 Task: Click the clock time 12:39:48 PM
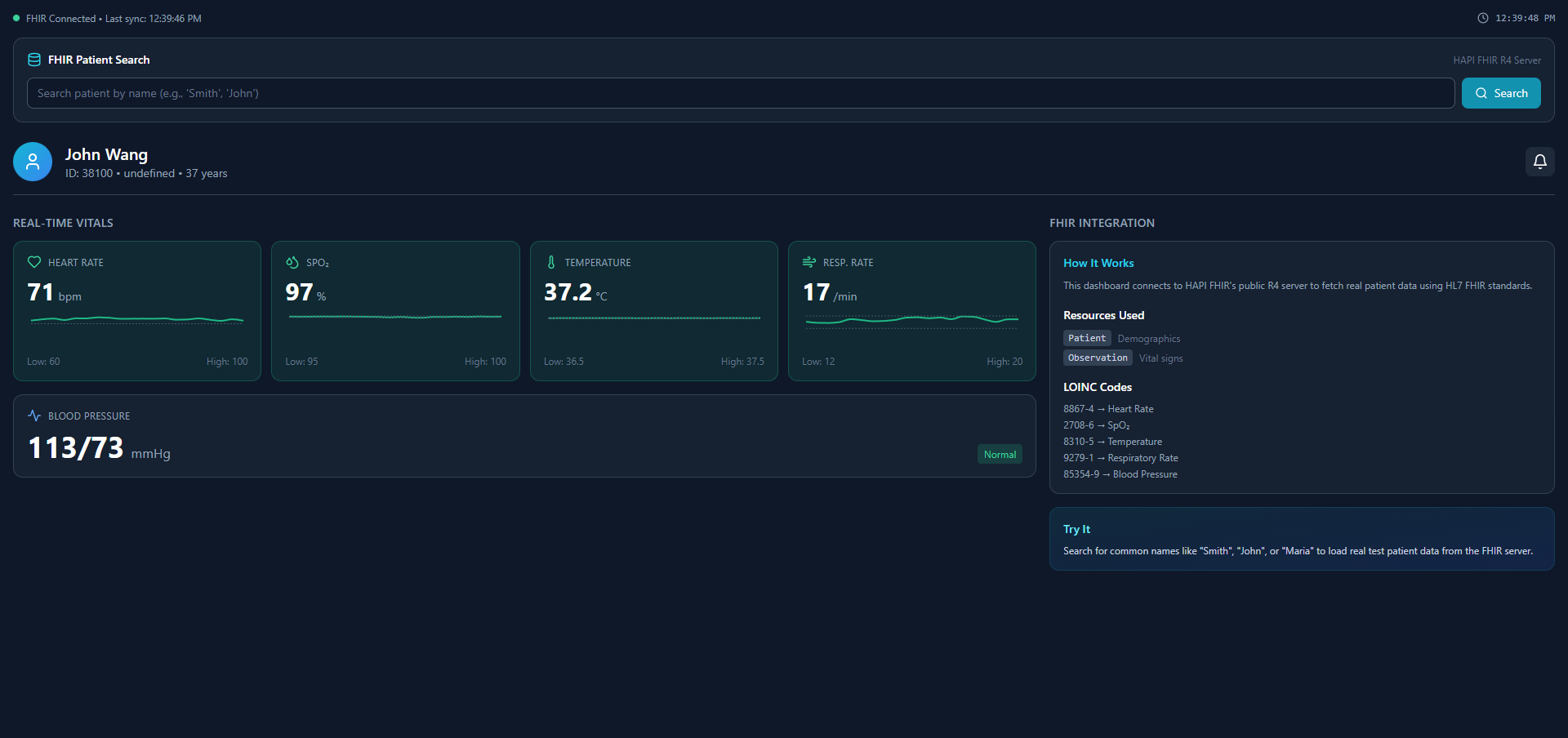pyautogui.click(x=1525, y=18)
